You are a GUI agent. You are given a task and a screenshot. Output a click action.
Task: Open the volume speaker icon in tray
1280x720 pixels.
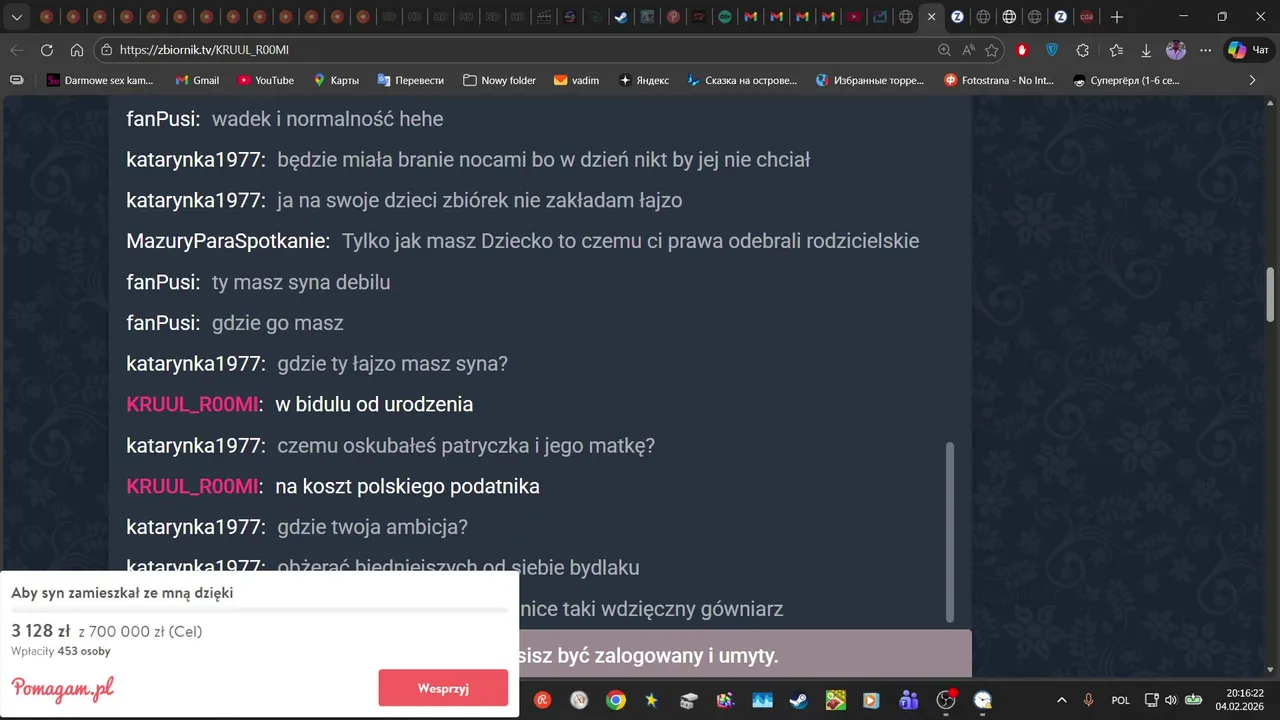[x=1170, y=700]
